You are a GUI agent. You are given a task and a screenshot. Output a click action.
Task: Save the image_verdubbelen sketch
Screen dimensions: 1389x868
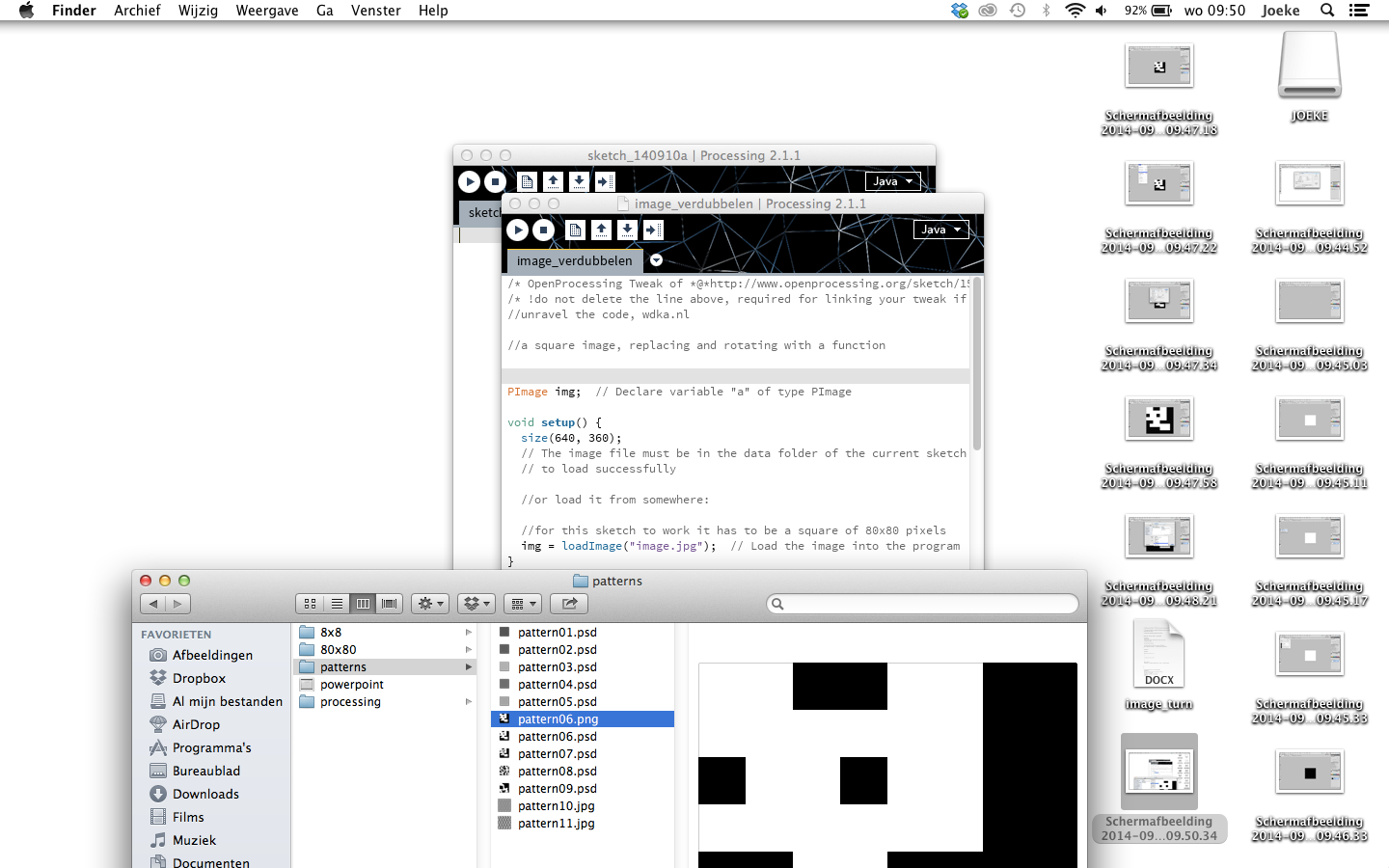(626, 230)
